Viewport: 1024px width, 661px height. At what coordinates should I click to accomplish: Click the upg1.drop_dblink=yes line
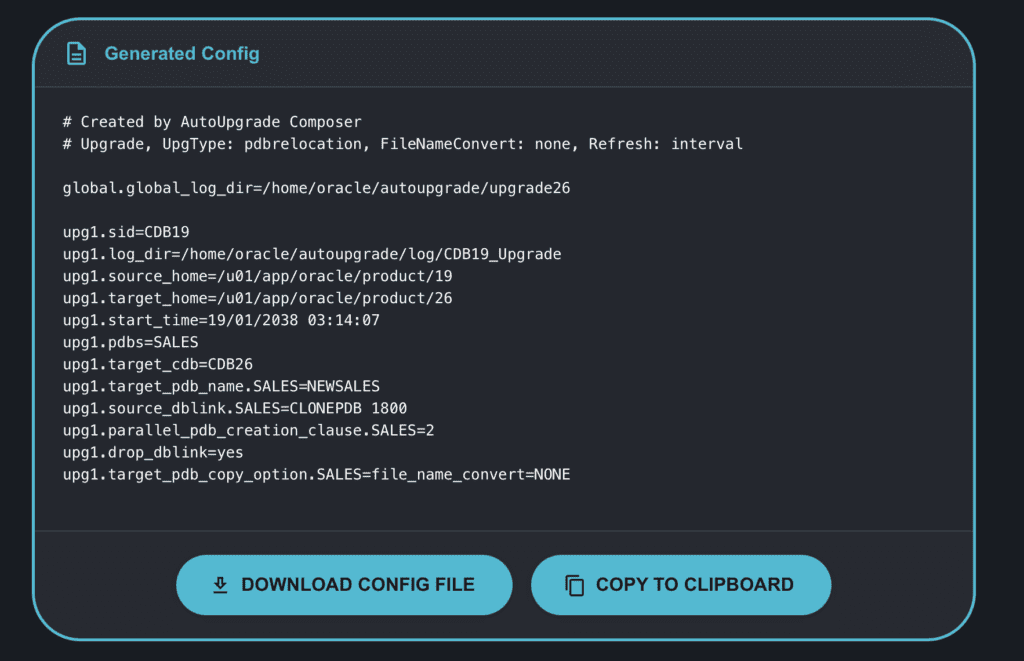[153, 452]
